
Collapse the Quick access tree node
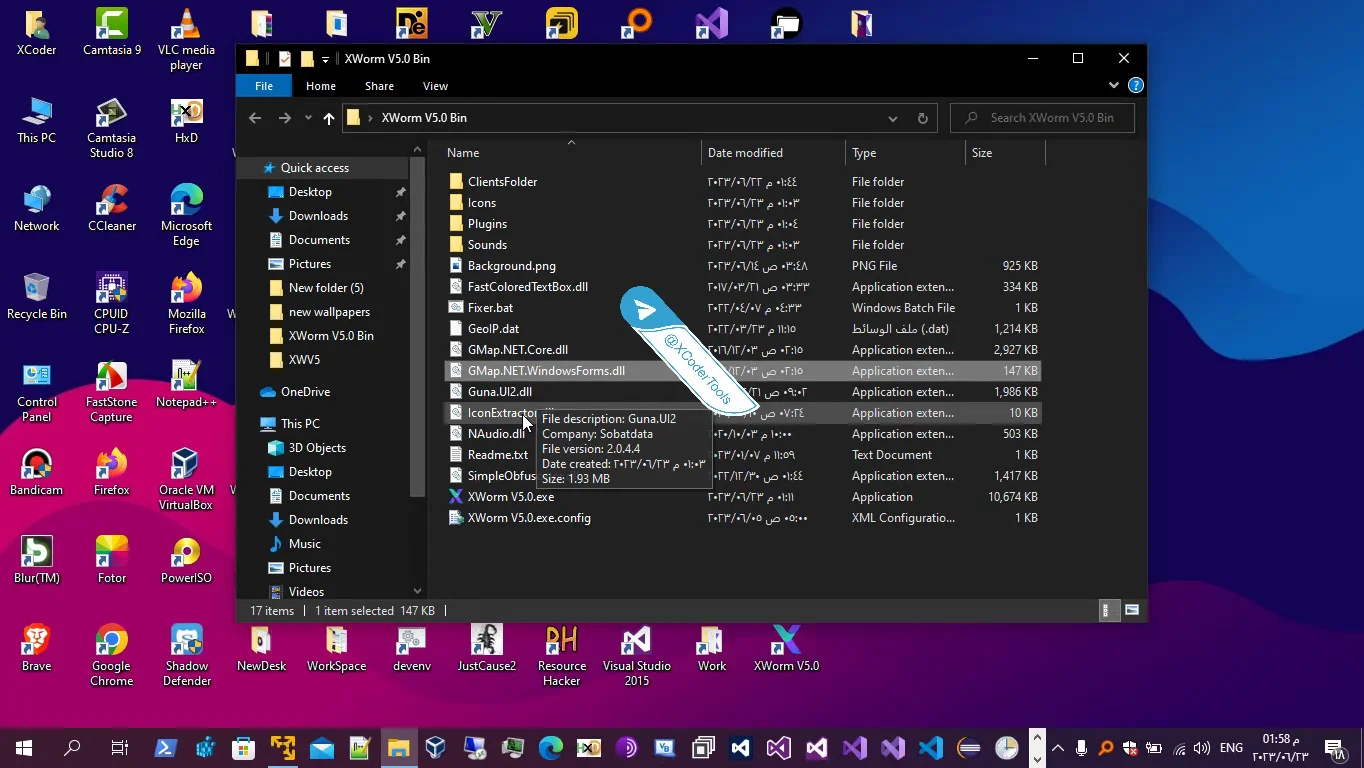point(254,168)
